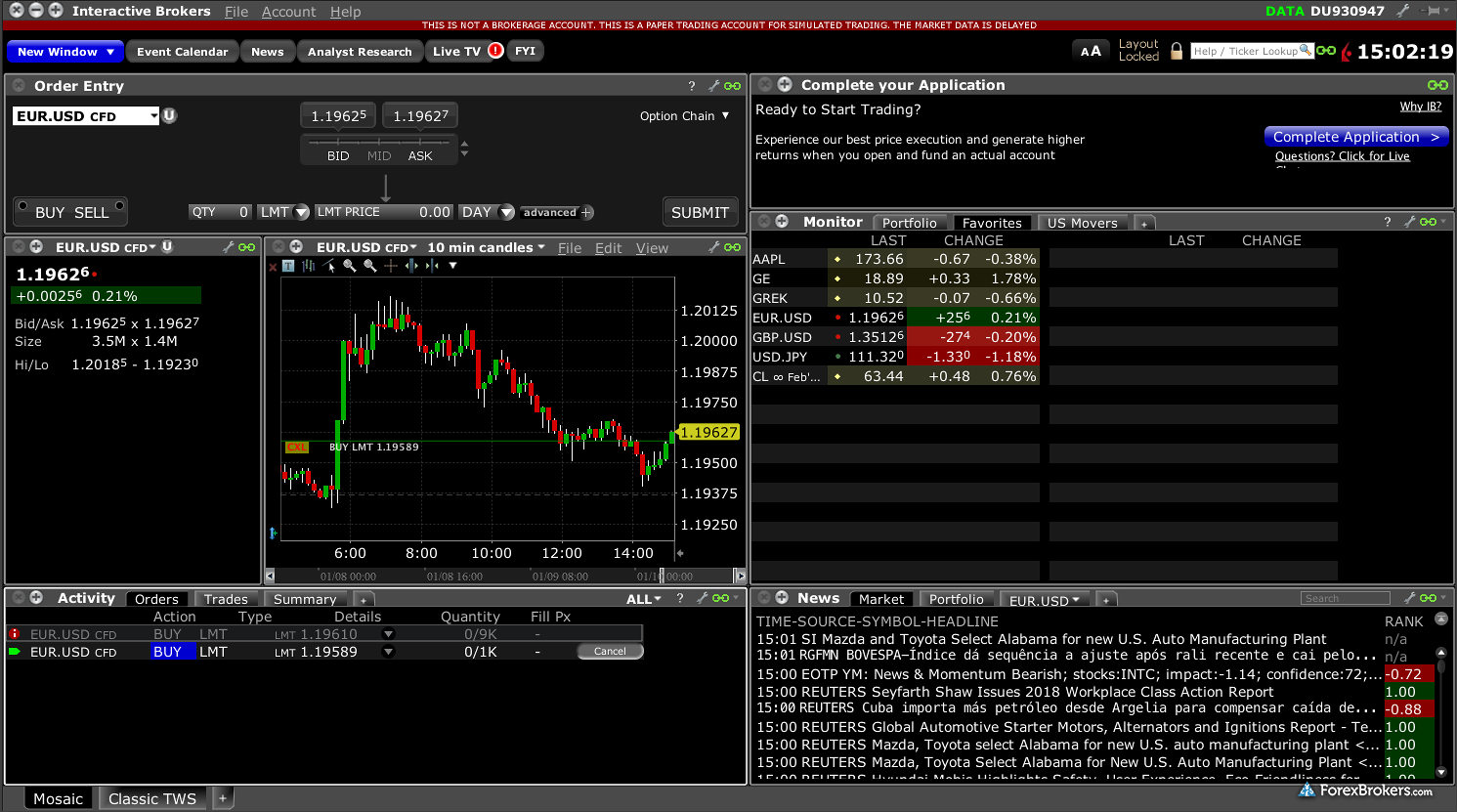Click the Complete Application button
1457x812 pixels.
[1355, 137]
